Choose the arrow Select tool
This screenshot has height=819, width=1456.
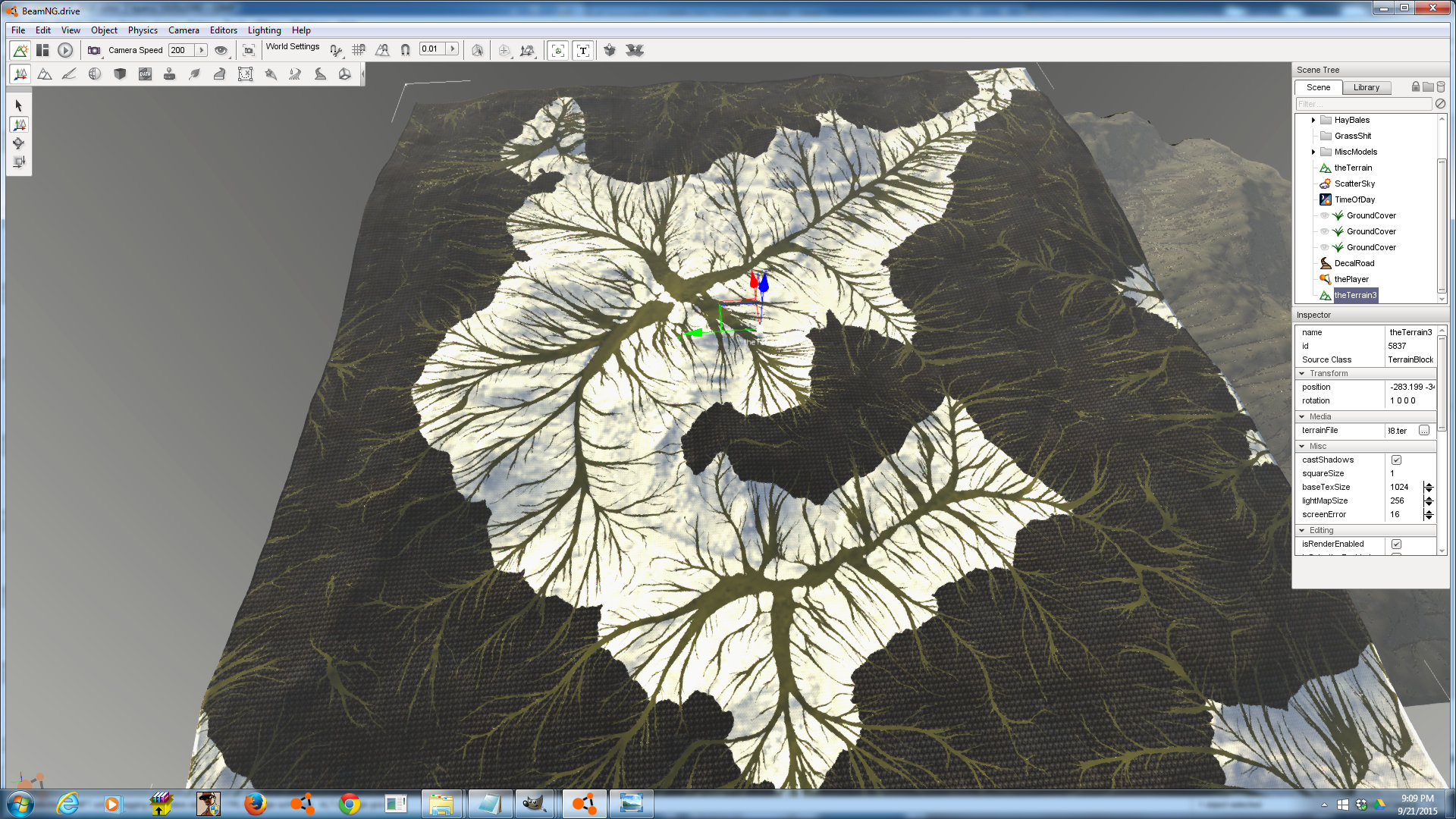(19, 106)
